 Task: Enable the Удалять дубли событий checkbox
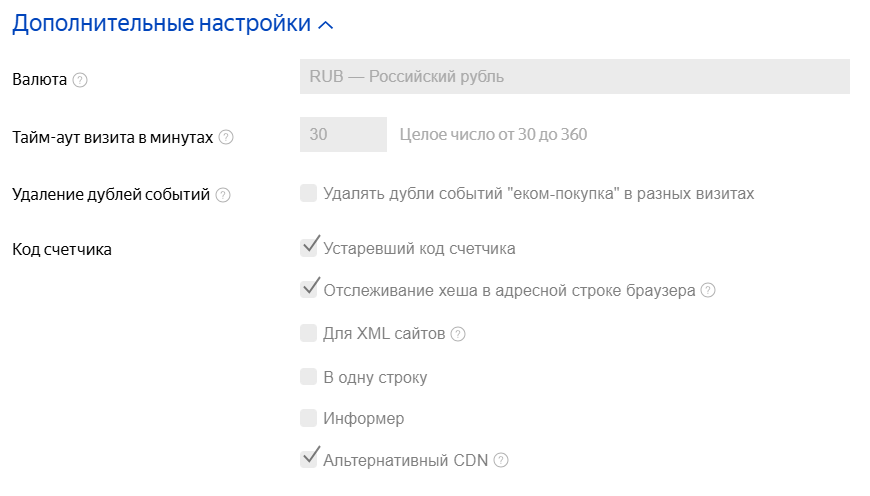tap(309, 193)
